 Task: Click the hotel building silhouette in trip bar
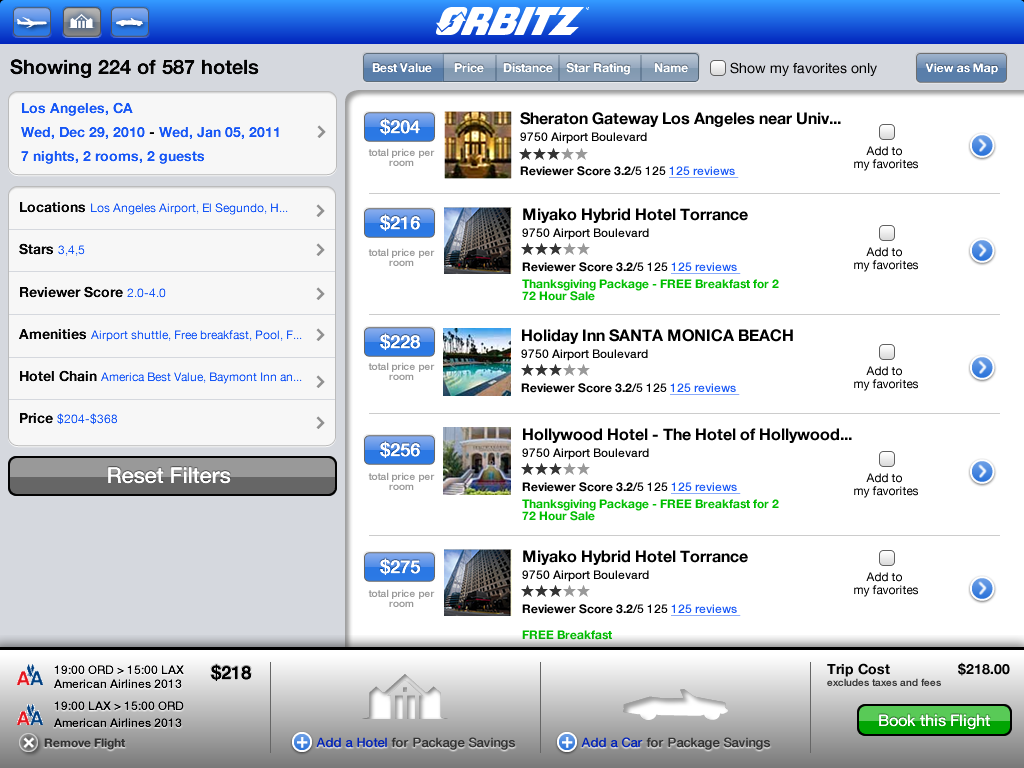pyautogui.click(x=405, y=697)
